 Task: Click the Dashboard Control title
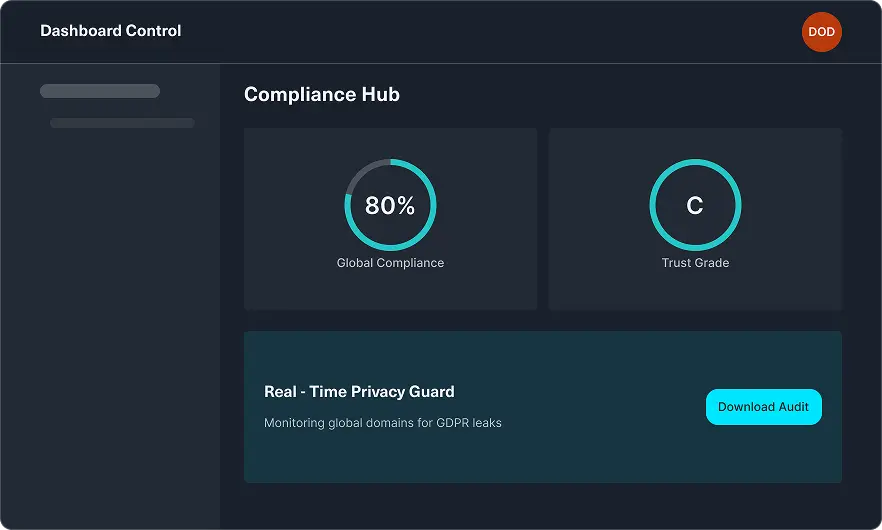(x=111, y=31)
